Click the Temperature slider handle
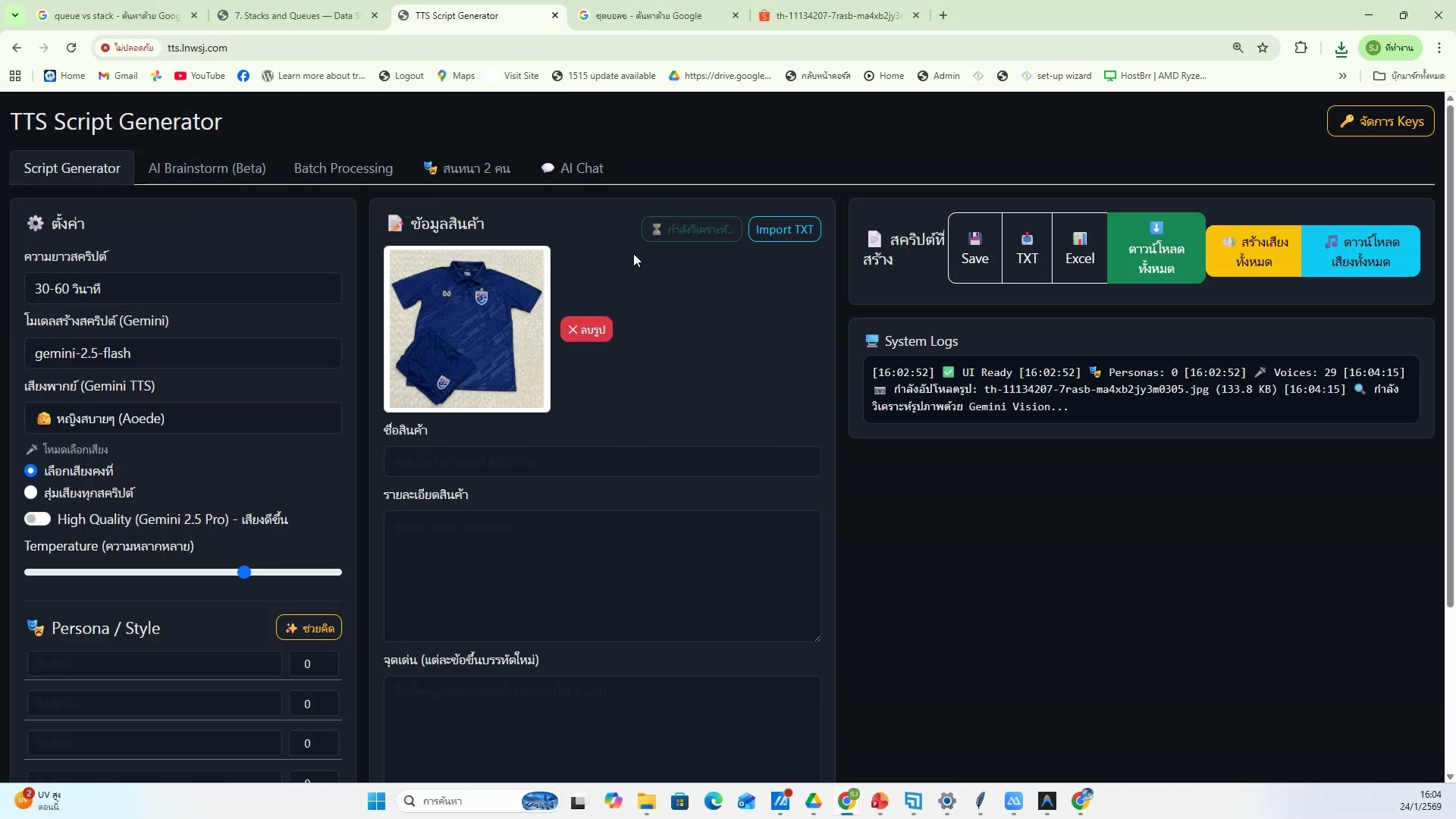Screen dimensions: 1456x819 tap(244, 573)
